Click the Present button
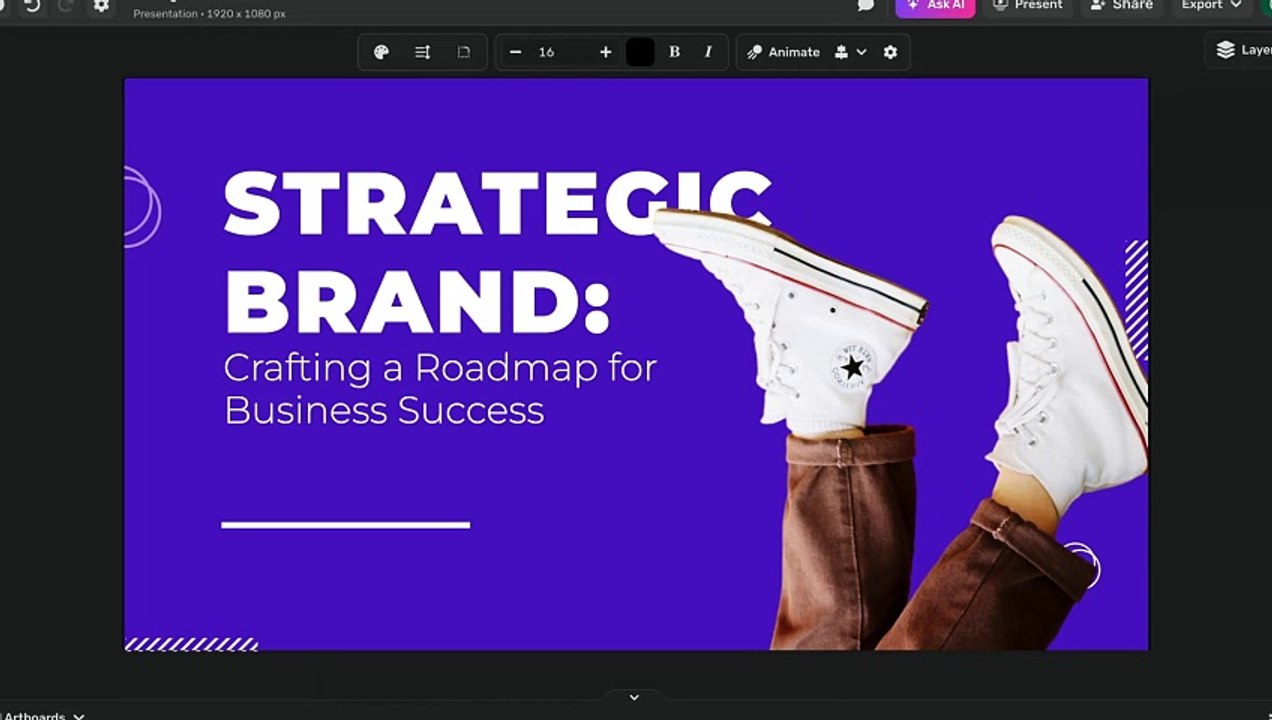The image size is (1272, 720). (1028, 6)
